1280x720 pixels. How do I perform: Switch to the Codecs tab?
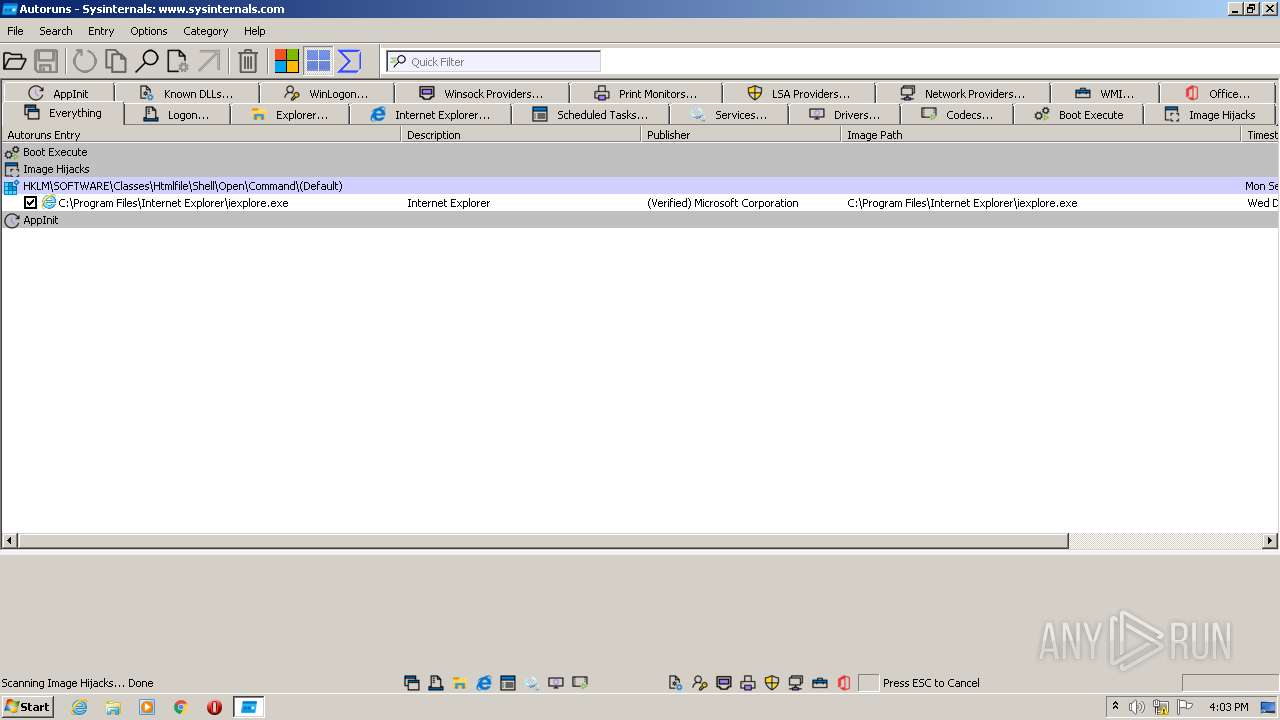[x=957, y=115]
